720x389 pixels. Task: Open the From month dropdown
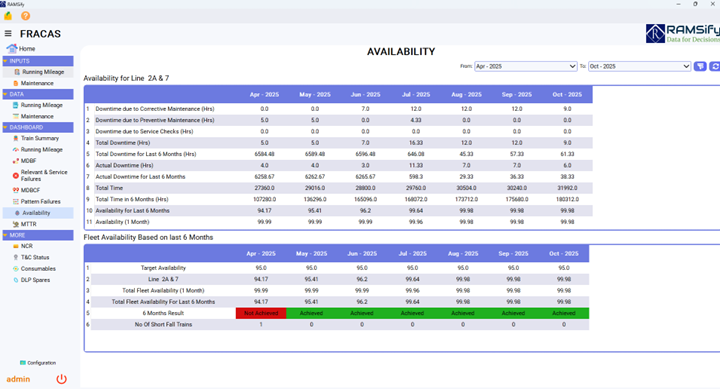525,66
